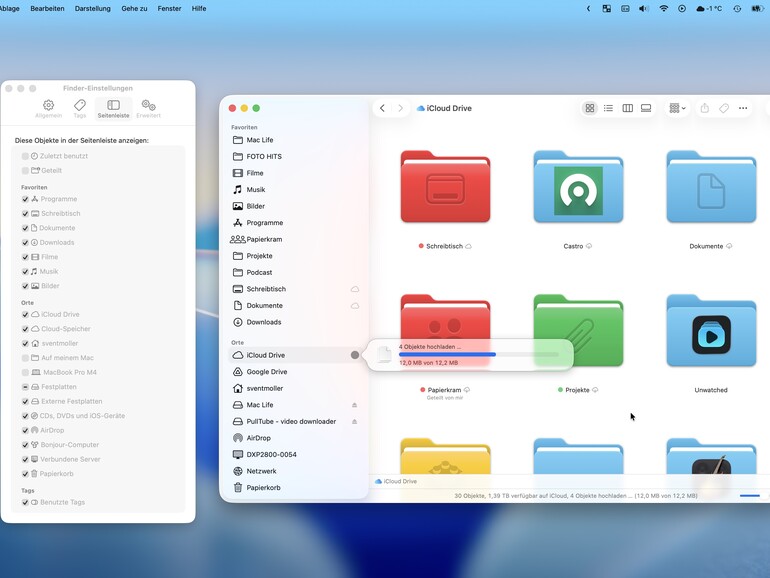Toggle the AirDrop checkbox in settings
Screen dimensions: 770x578
[x=25, y=430]
